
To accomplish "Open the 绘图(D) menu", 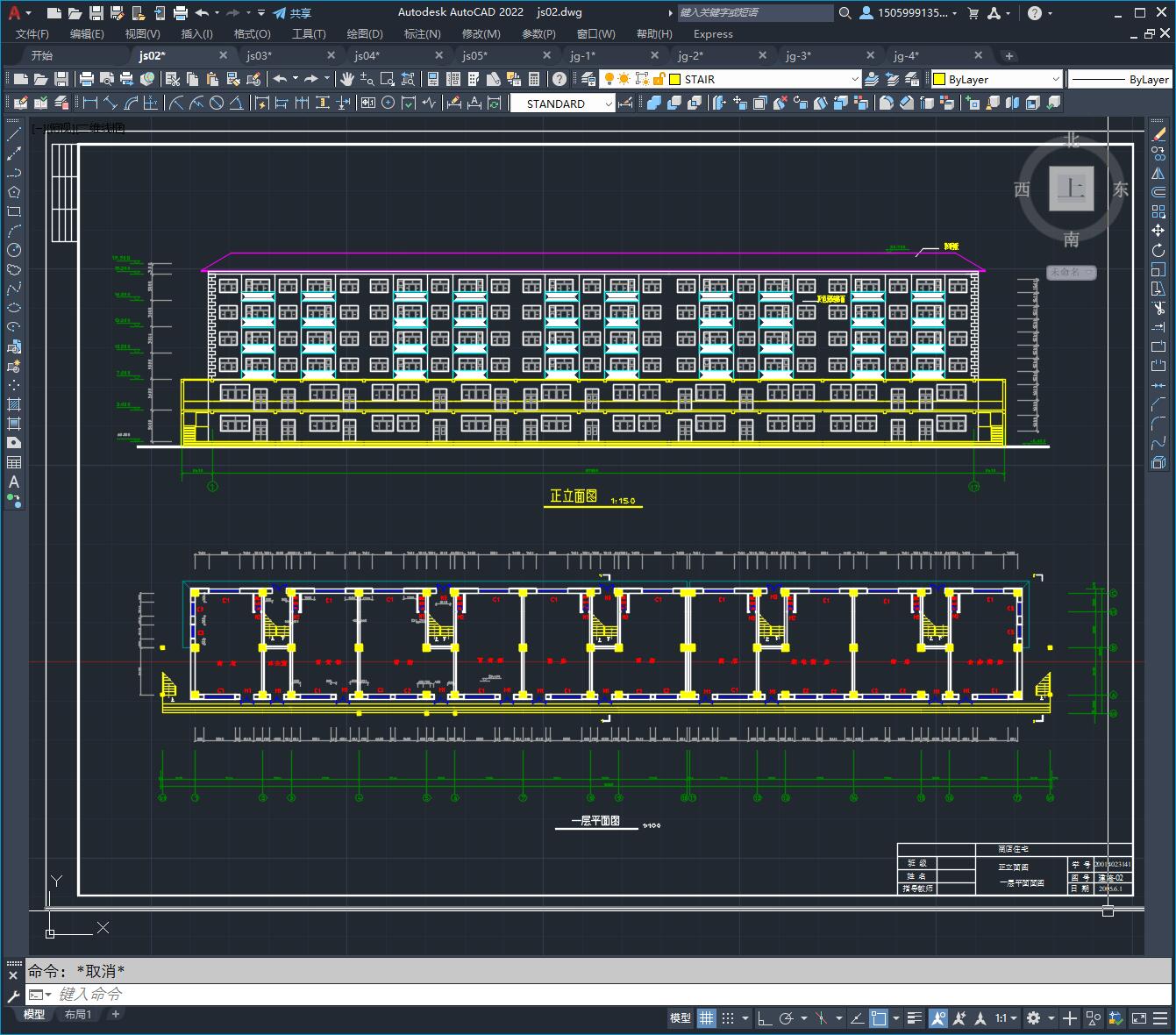I will point(365,34).
